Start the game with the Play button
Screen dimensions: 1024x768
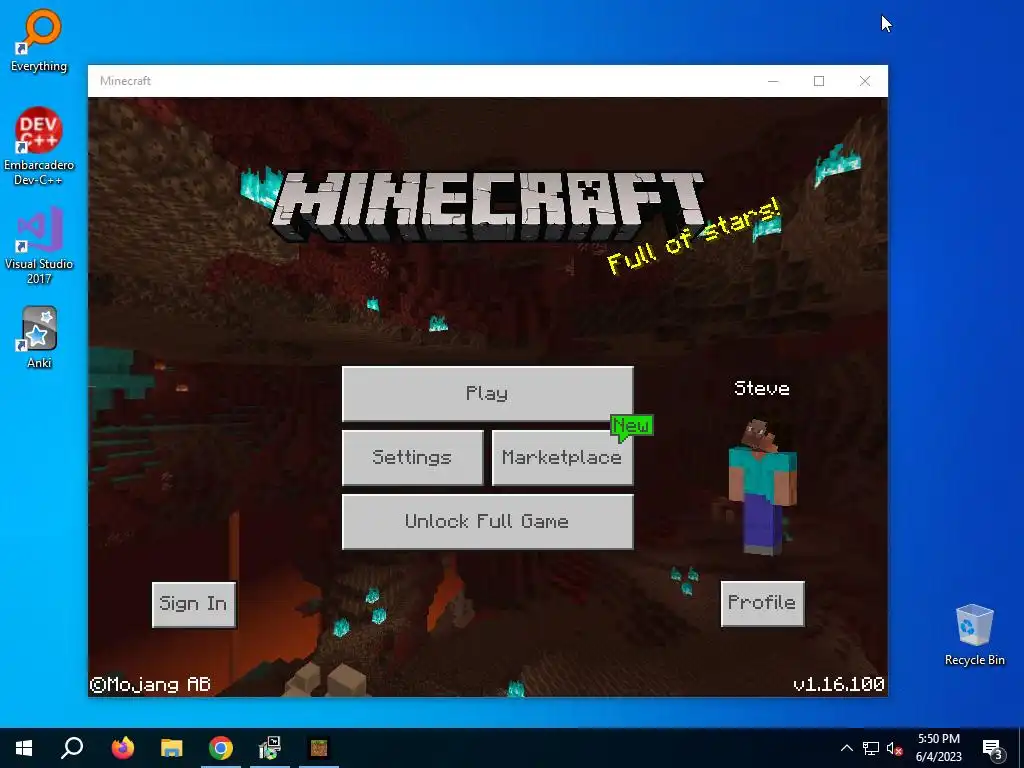[487, 393]
